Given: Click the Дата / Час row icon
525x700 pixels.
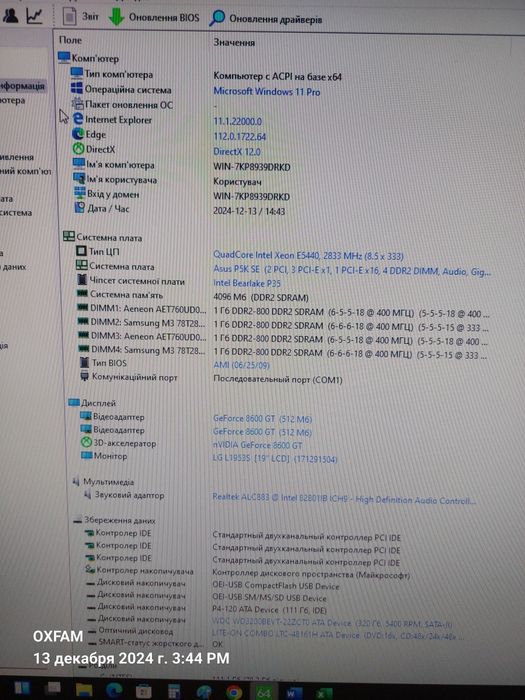Looking at the screenshot, I should point(79,208).
